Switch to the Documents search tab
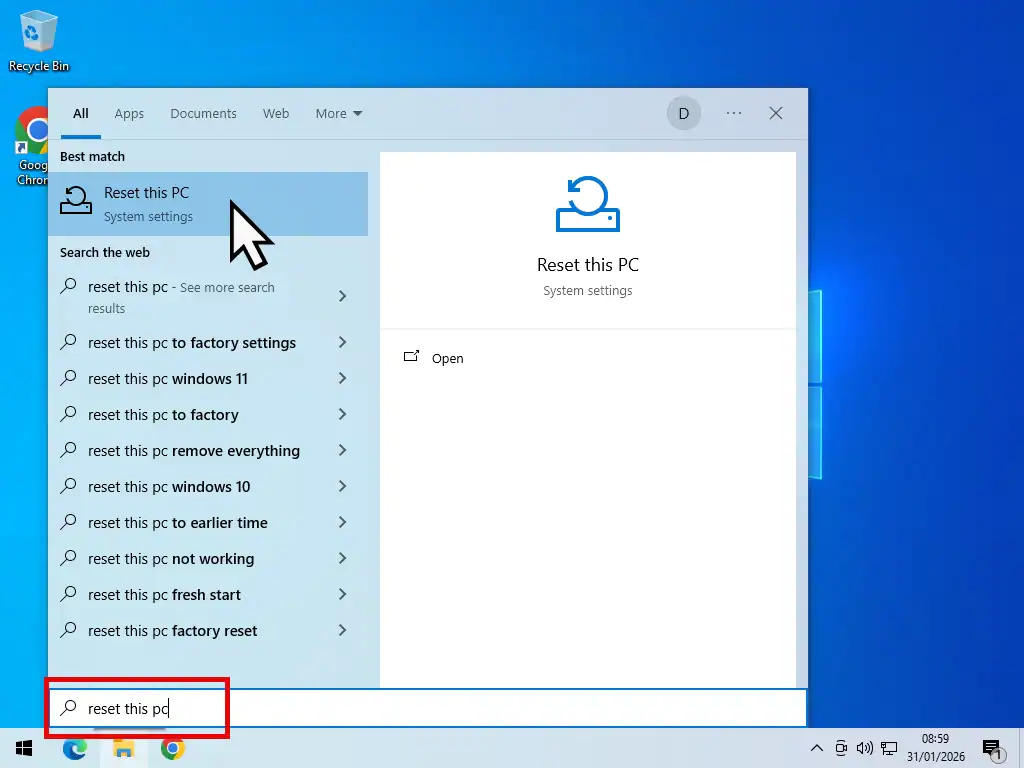 [x=203, y=113]
